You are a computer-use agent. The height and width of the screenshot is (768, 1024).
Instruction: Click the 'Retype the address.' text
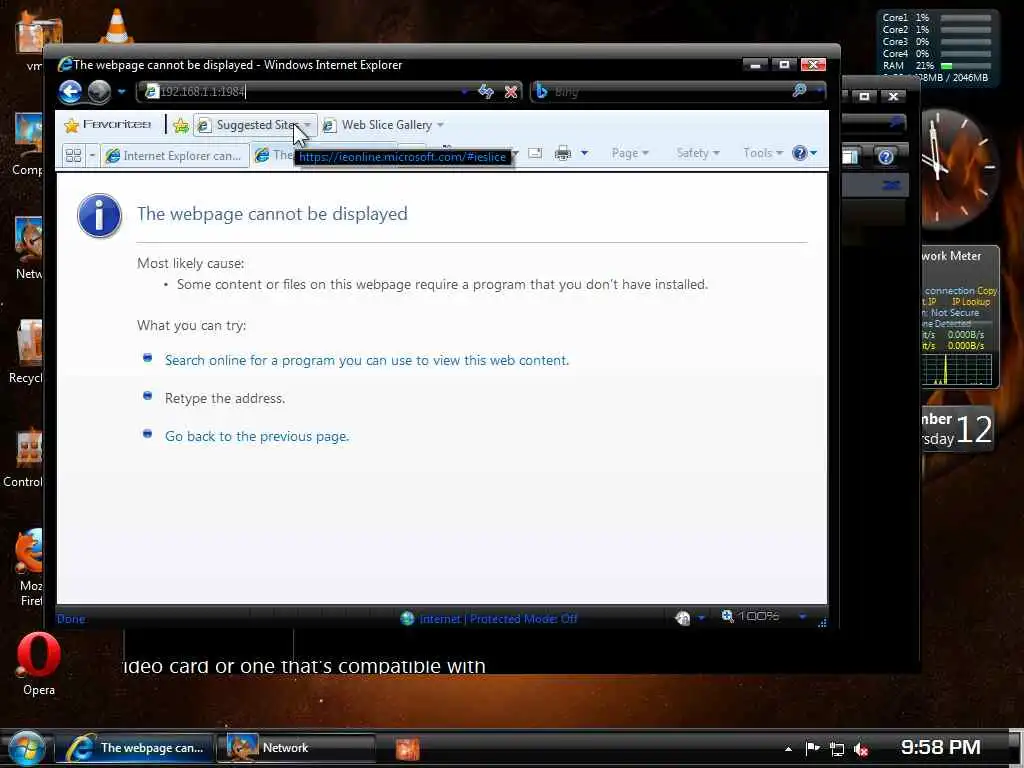click(225, 398)
